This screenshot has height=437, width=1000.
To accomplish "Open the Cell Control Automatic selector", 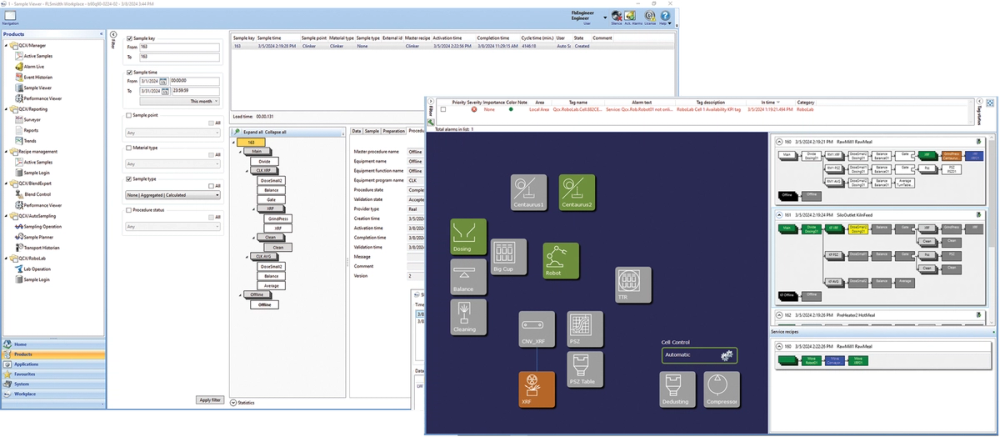I will [x=700, y=355].
